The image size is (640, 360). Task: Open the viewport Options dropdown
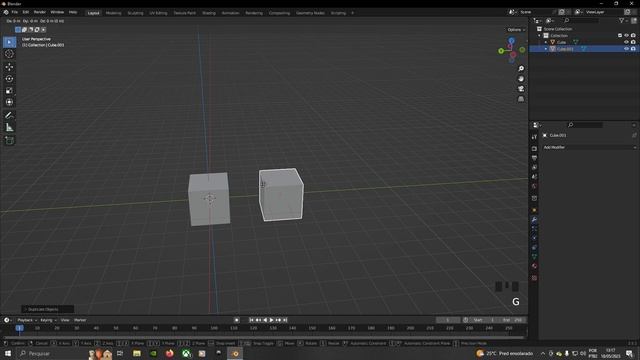pyautogui.click(x=516, y=30)
